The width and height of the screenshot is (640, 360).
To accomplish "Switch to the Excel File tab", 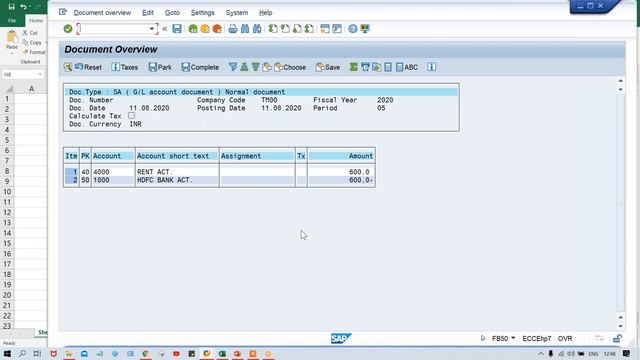I will (x=12, y=20).
